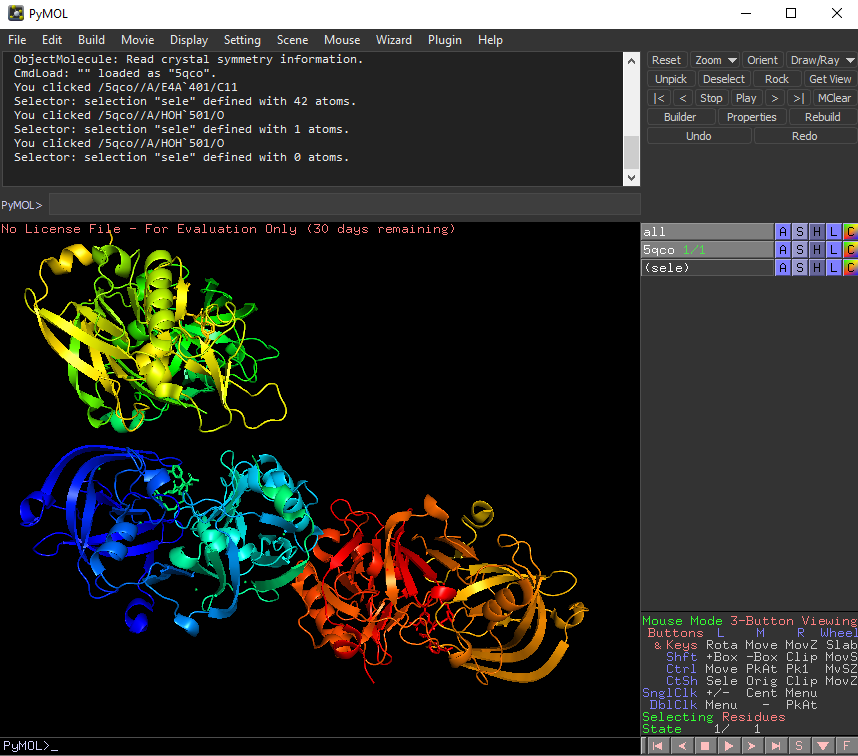Open the Builder panel
The image size is (858, 756).
coord(680,117)
